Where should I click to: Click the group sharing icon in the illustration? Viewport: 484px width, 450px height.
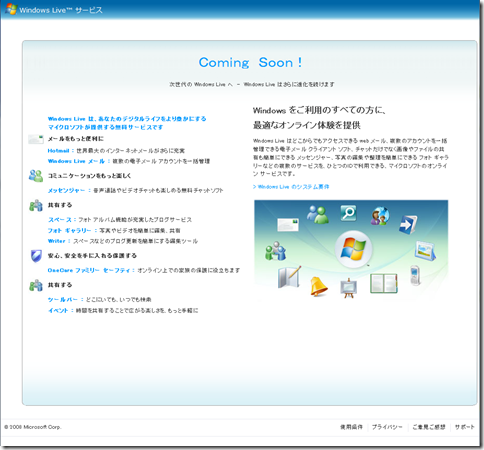pos(276,251)
